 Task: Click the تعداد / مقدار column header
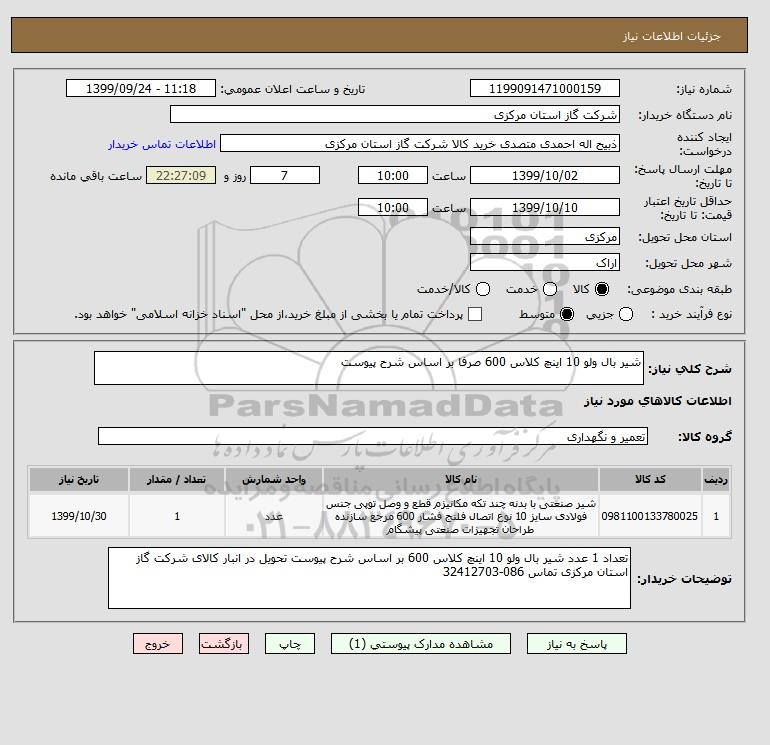pyautogui.click(x=177, y=479)
